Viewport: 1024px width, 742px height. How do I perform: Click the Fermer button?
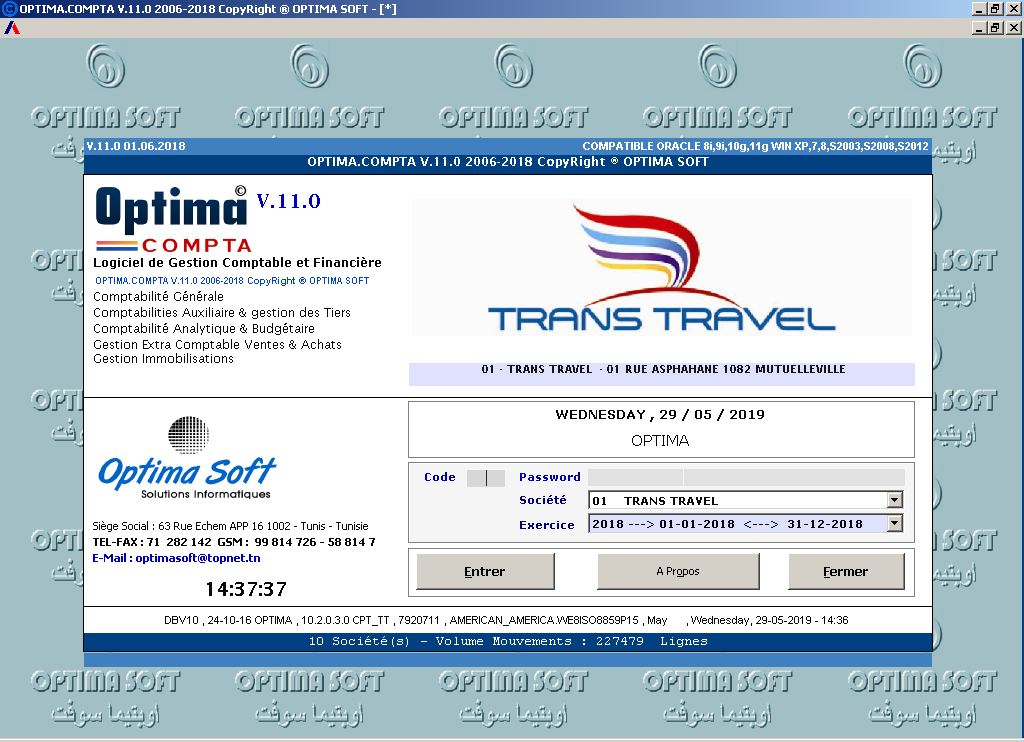coord(846,572)
